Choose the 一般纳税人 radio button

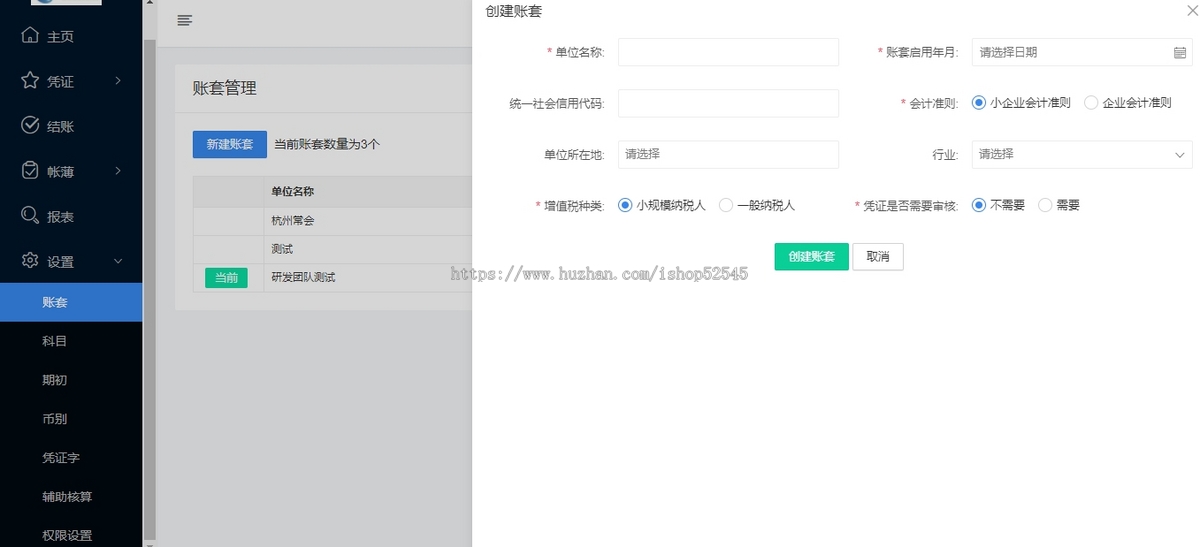coord(757,205)
